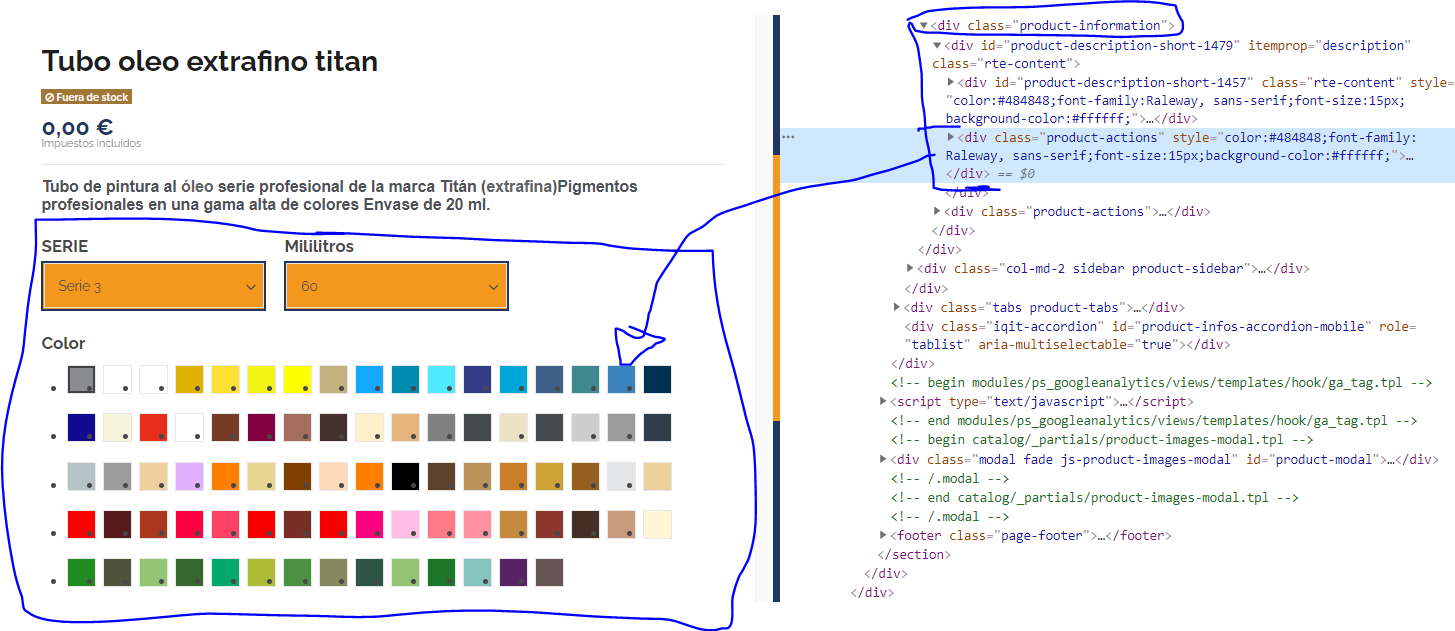This screenshot has width=1455, height=631.
Task: Click the Fuera de stock badge
Action: [x=87, y=97]
